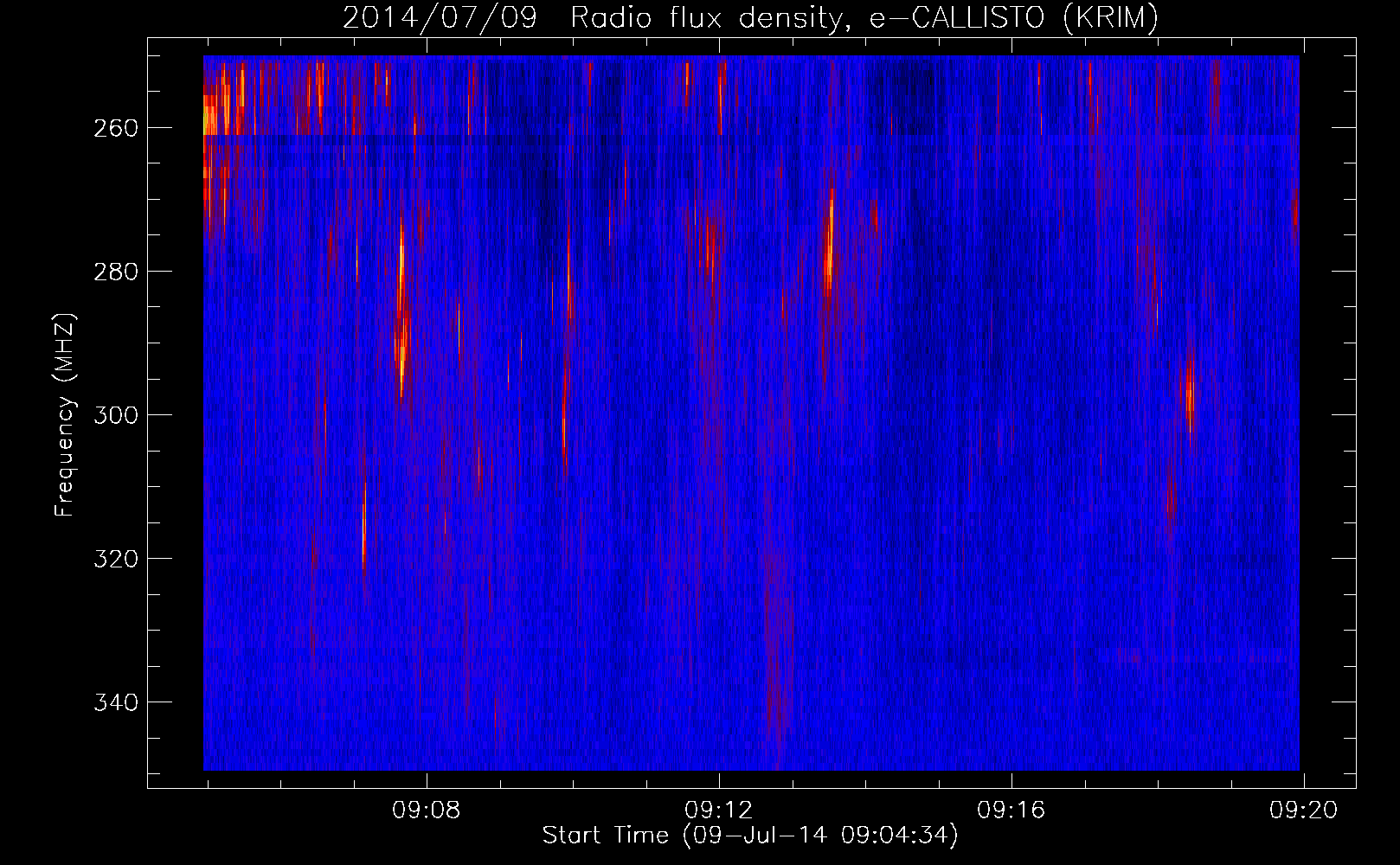The image size is (1400, 865).
Task: Click the 300 frequency tick label
Action: click(x=116, y=415)
